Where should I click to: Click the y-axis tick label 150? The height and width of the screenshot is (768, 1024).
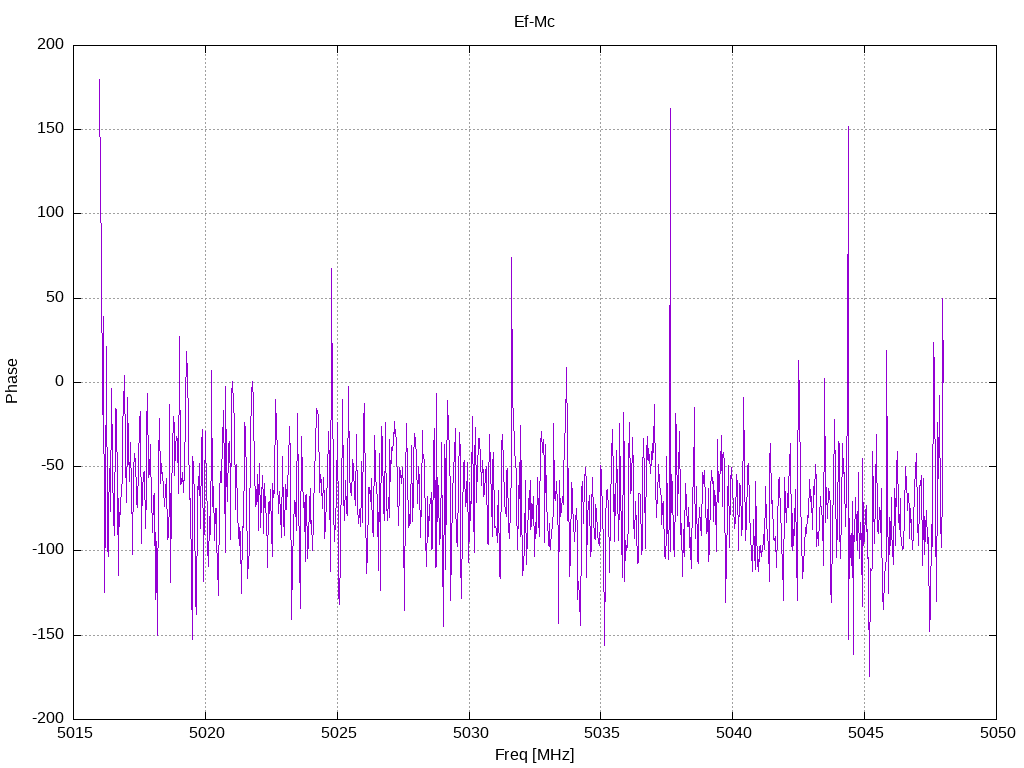click(51, 129)
